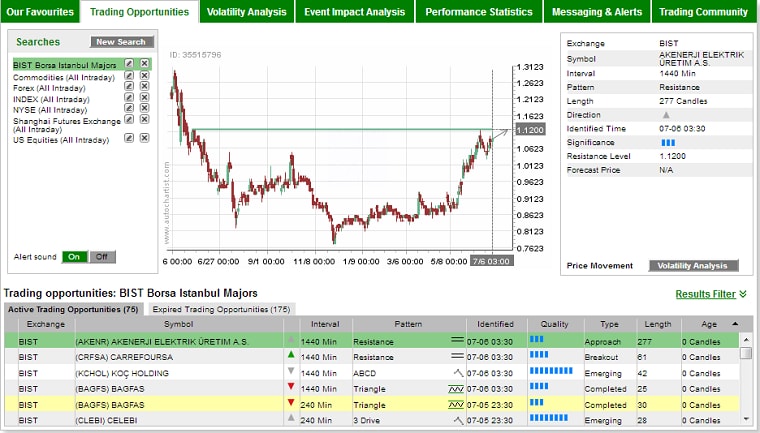Select the (CLEBI) CELEBI row
This screenshot has width=760, height=433.
tap(372, 420)
